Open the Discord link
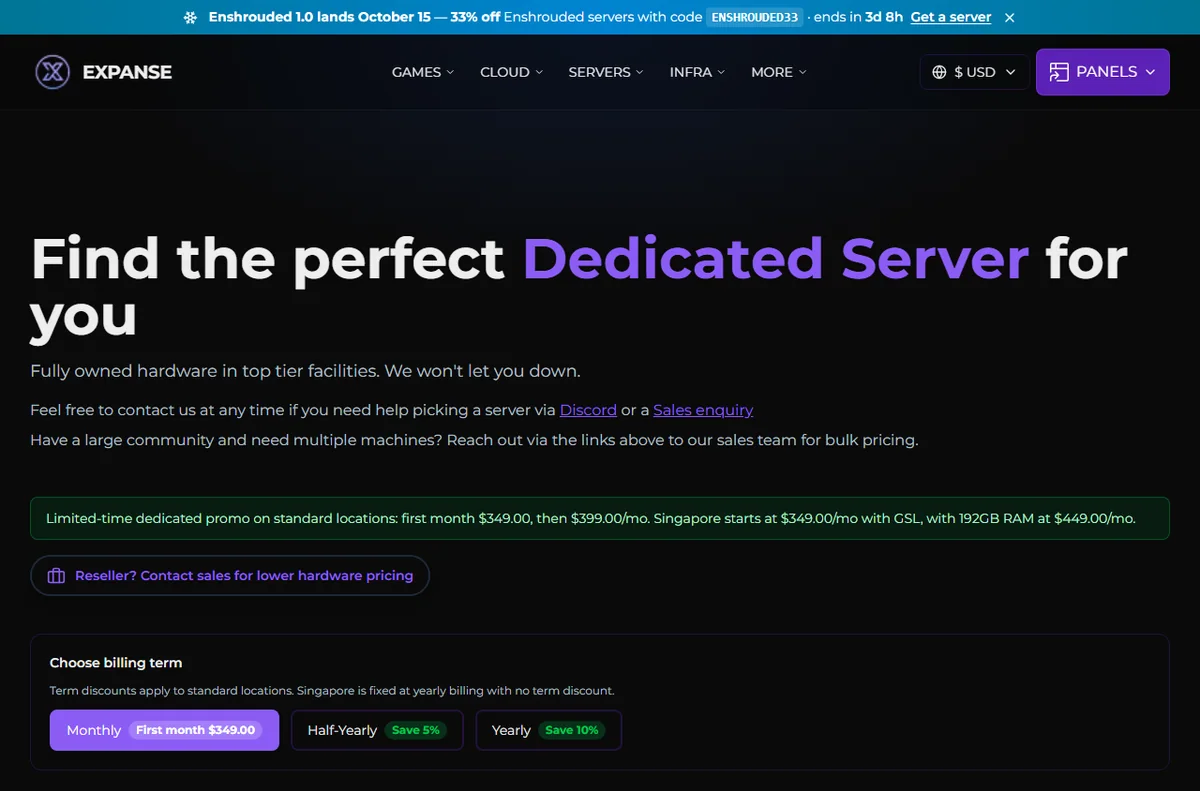Screen dimensions: 1200x791 coord(588,410)
